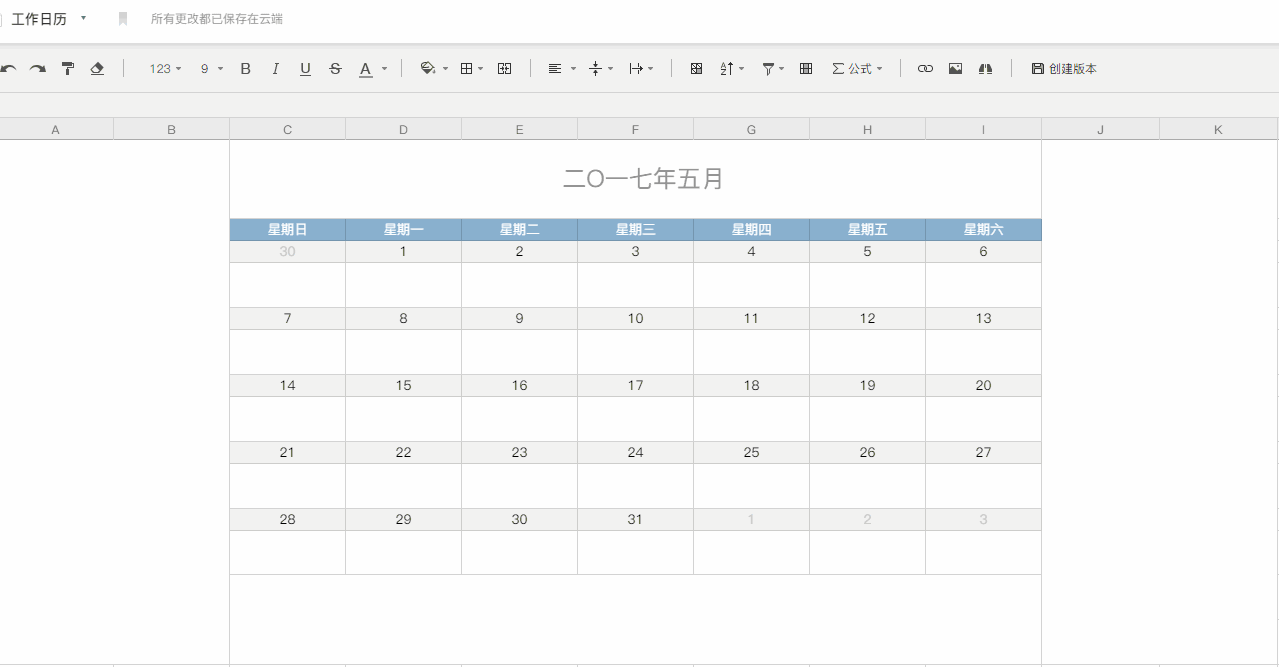The width and height of the screenshot is (1279, 667).
Task: Select the date cell 6
Action: point(983,252)
